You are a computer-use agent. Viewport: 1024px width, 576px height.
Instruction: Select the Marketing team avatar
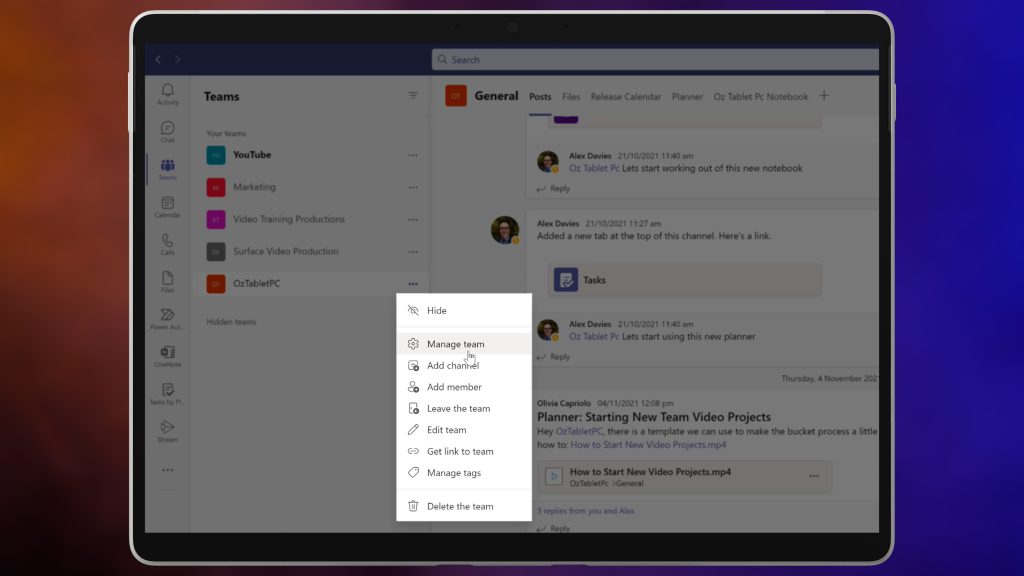coord(216,187)
